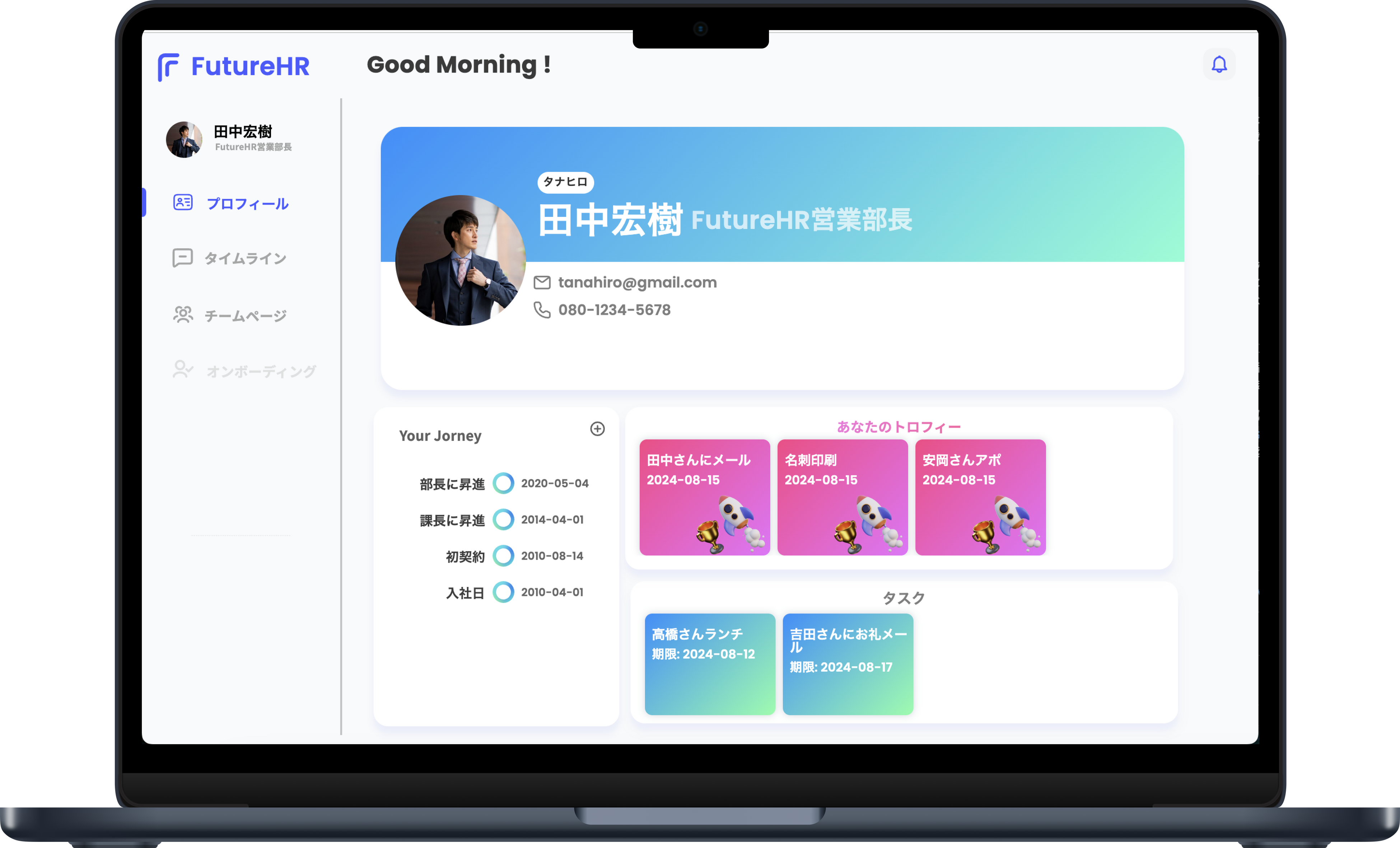The width and height of the screenshot is (1400, 848).
Task: Open the 吉田さんにお礼メール task card
Action: click(848, 664)
